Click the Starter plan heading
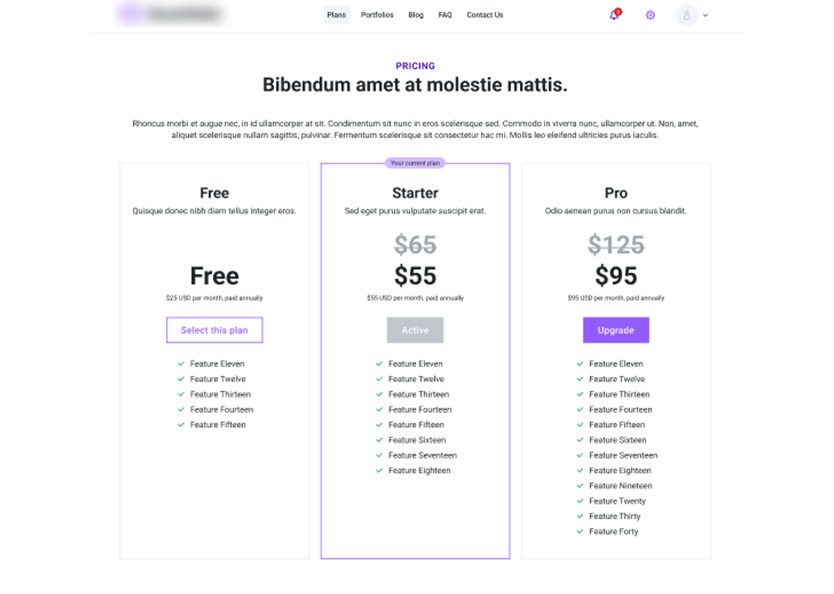Screen dimensions: 834x594 click(415, 193)
